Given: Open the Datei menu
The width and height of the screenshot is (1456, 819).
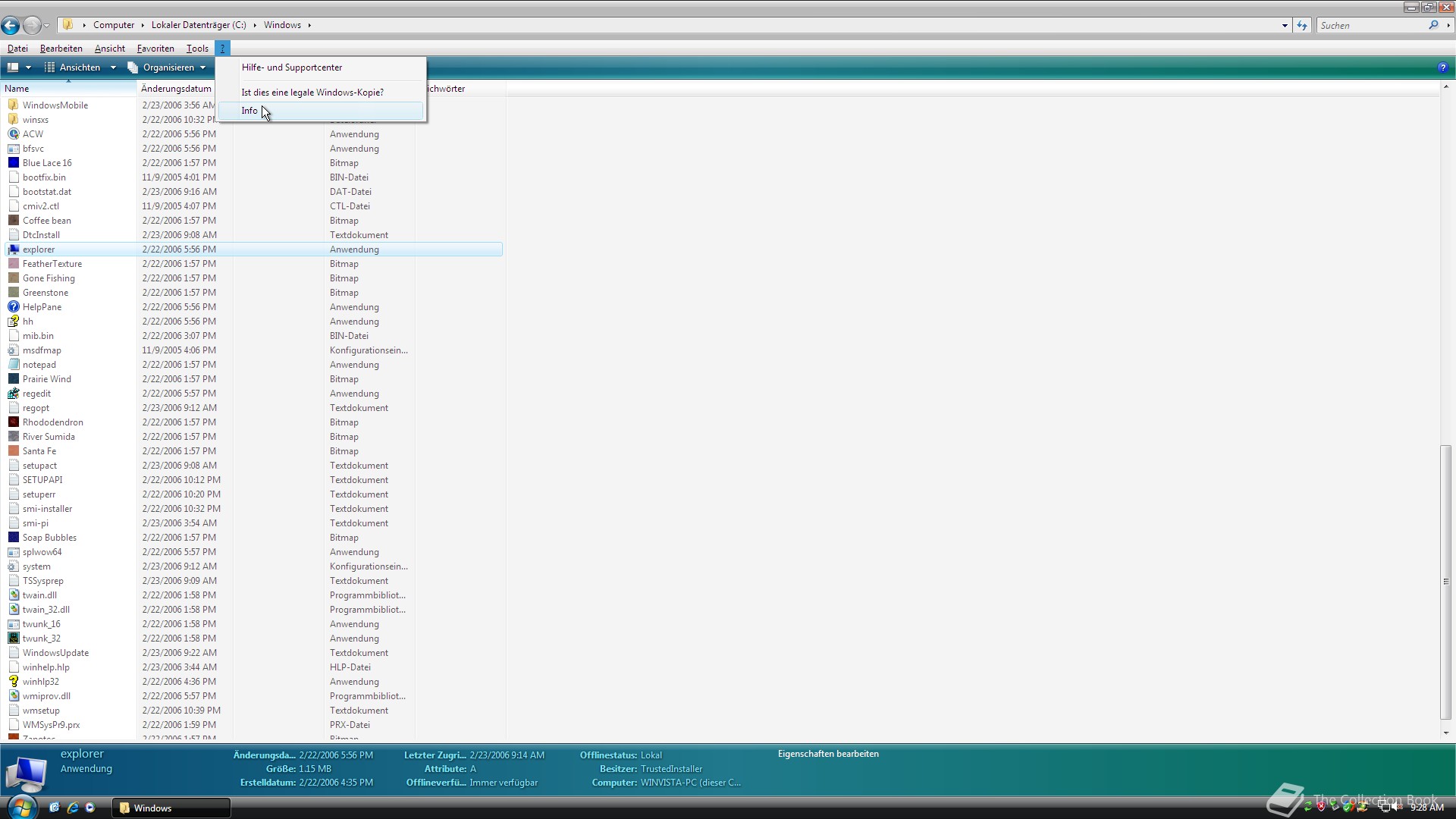Looking at the screenshot, I should click(17, 48).
